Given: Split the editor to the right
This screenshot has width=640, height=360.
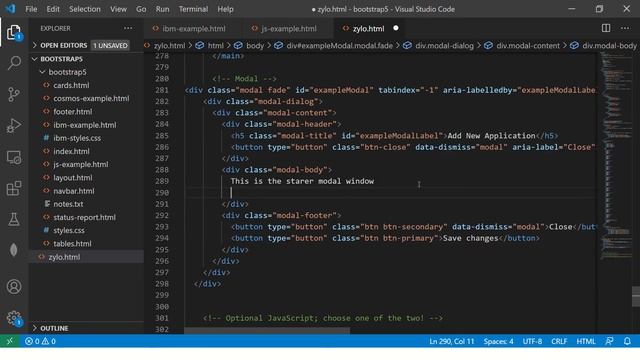Looking at the screenshot, I should 606,28.
